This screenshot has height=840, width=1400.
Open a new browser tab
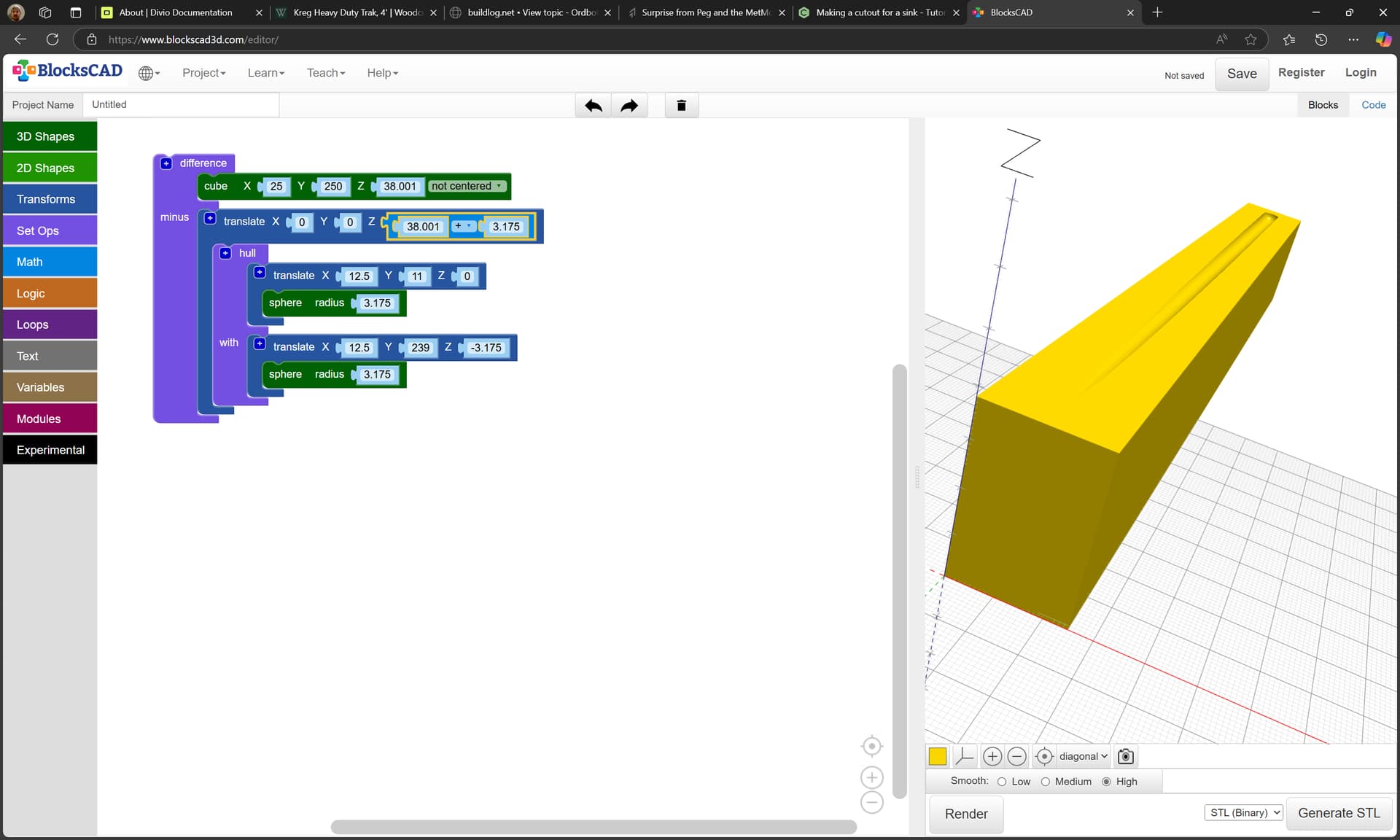click(1157, 12)
